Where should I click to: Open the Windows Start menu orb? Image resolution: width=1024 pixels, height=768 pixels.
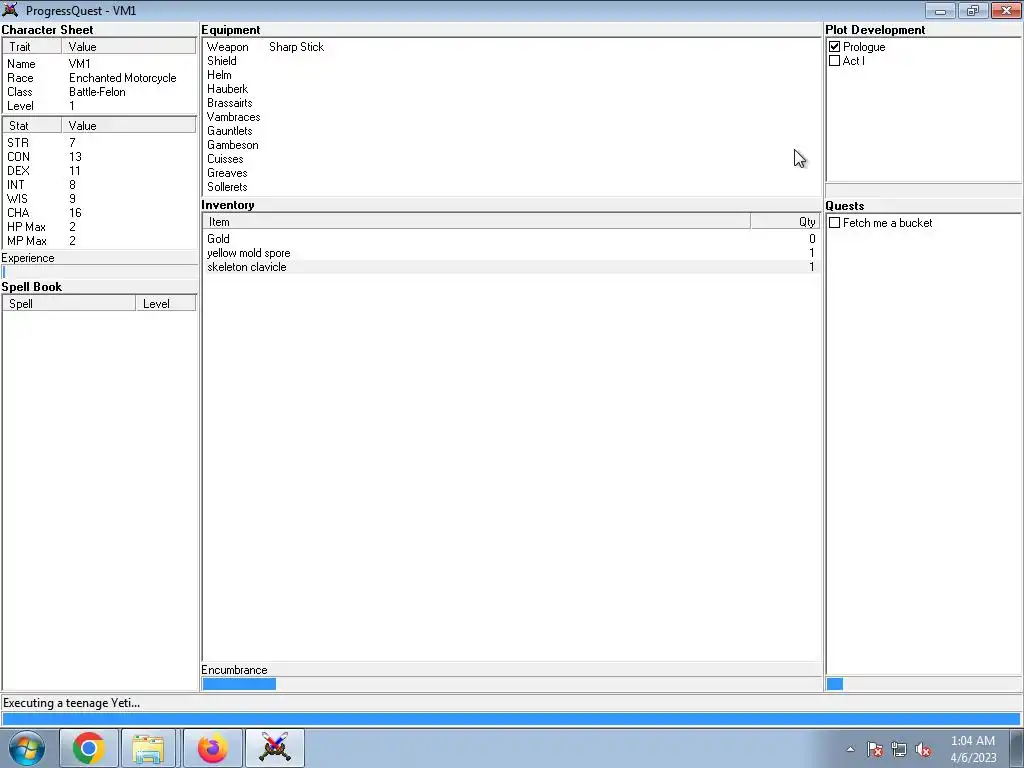(27, 748)
